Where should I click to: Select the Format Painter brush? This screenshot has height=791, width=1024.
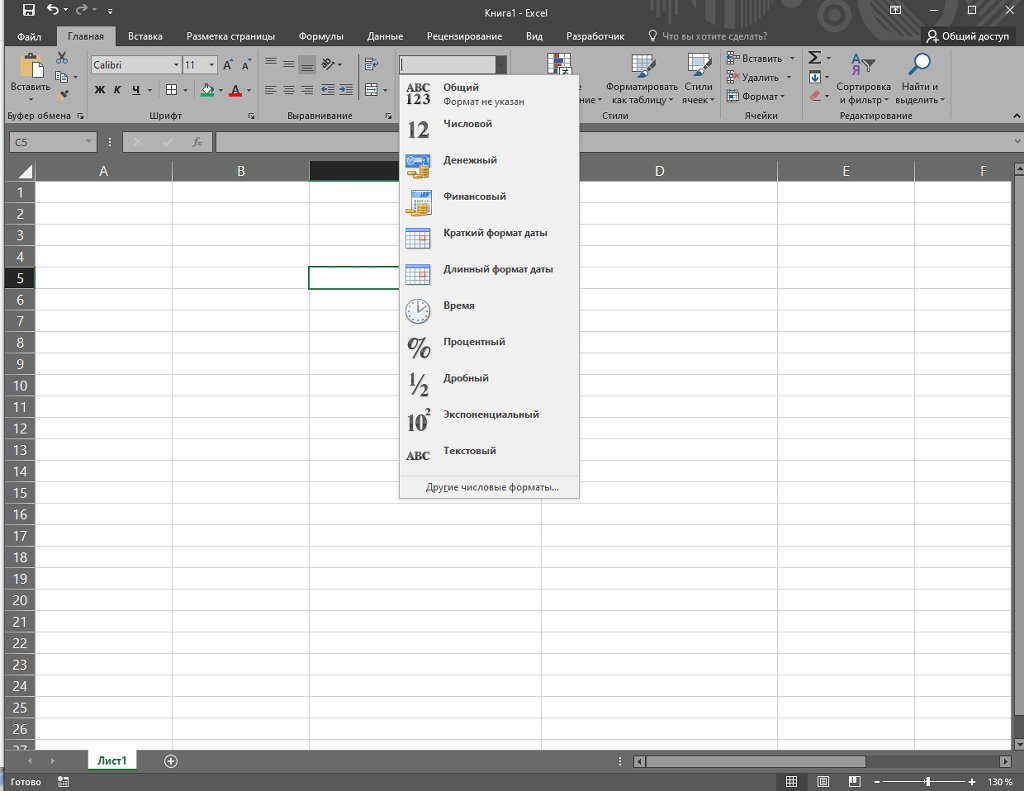click(62, 95)
